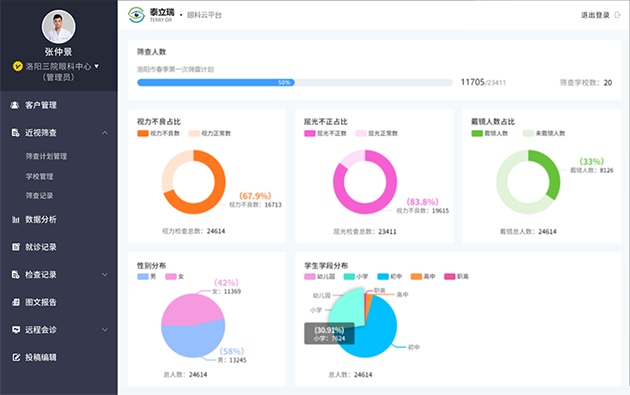This screenshot has width=630, height=395.
Task: Click the 客户管理 user icon in sidebar
Action: pos(15,105)
